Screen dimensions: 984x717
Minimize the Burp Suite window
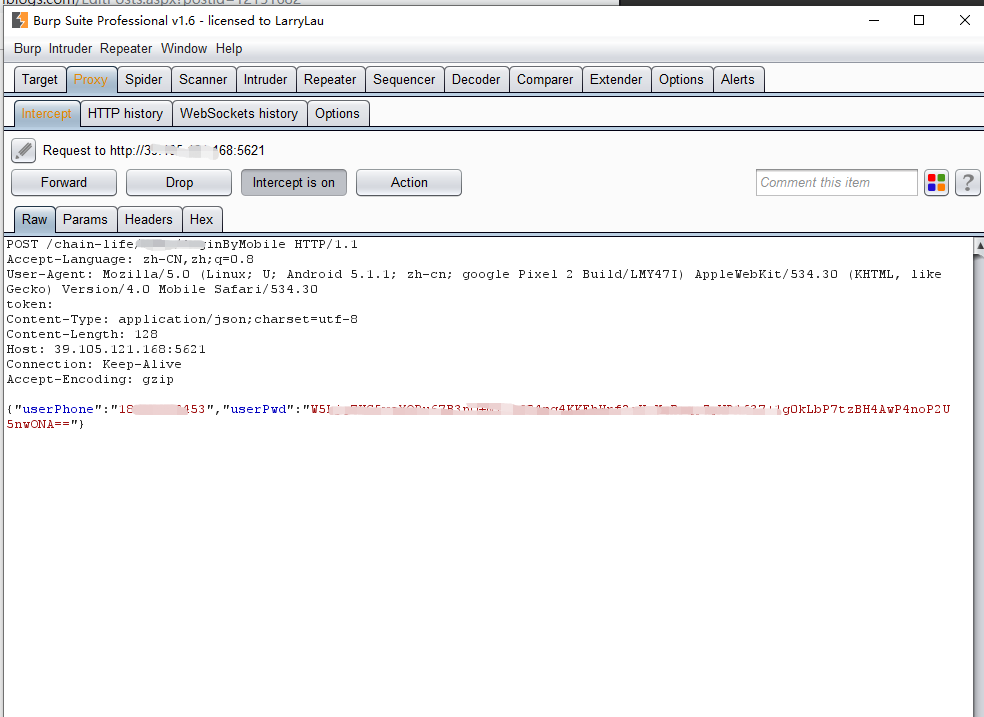874,21
